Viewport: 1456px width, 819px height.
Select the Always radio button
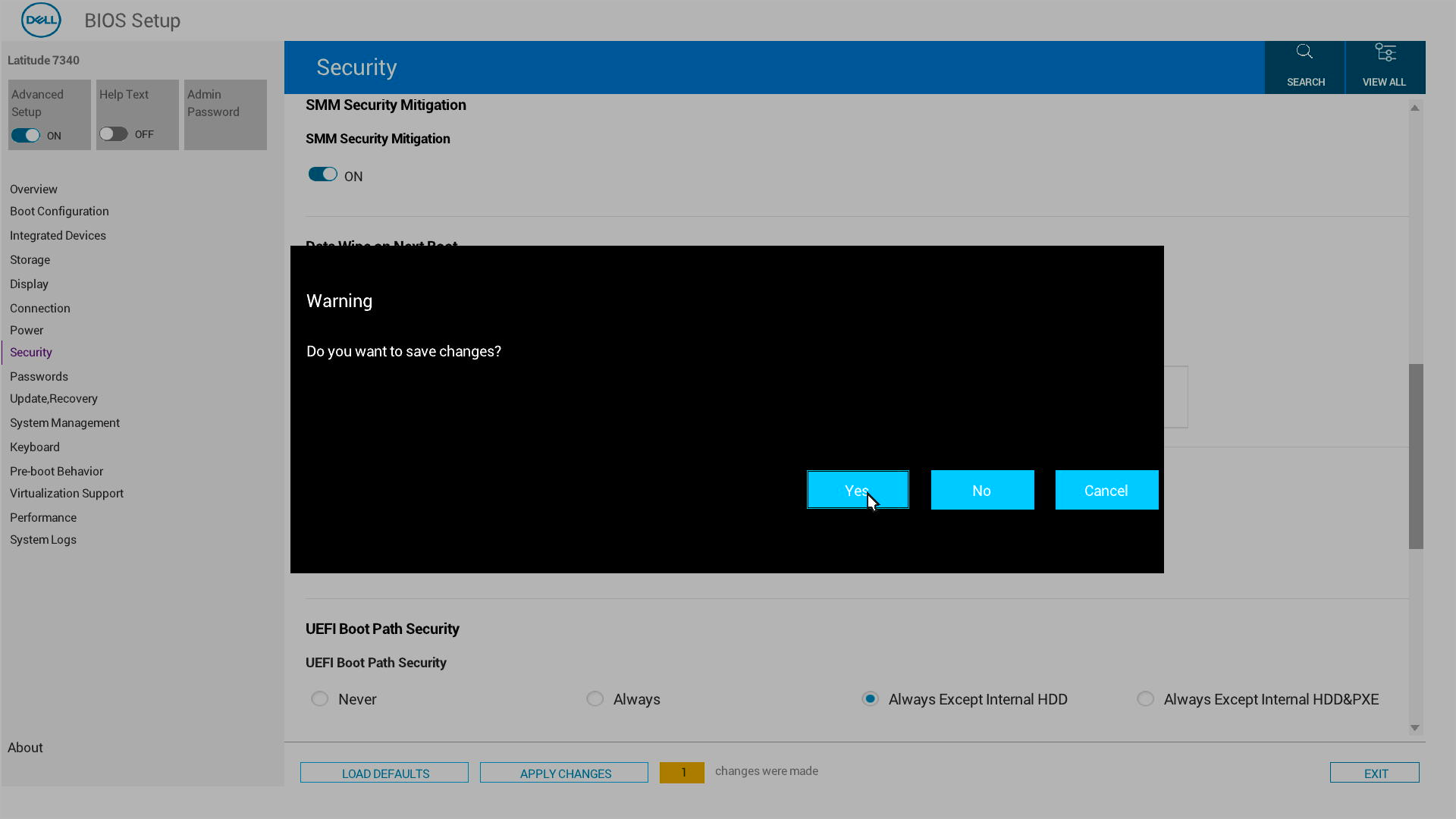pyautogui.click(x=595, y=698)
